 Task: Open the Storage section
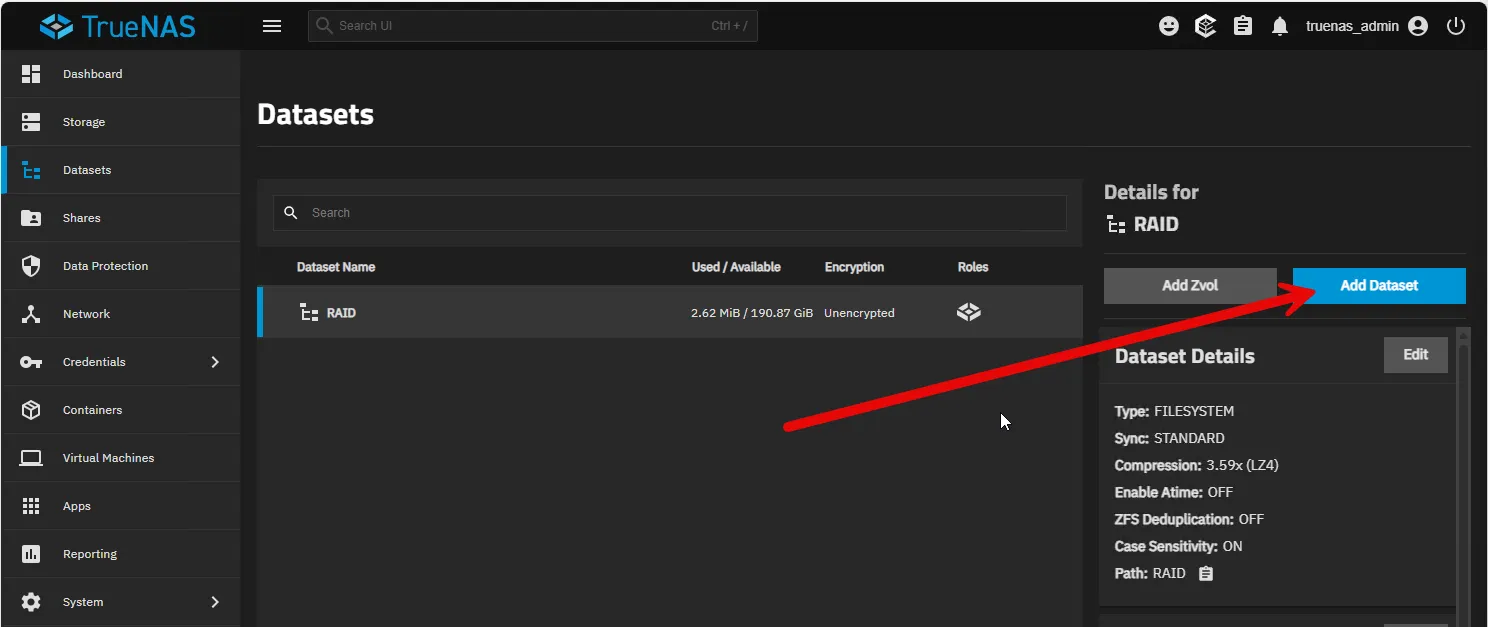coord(84,122)
